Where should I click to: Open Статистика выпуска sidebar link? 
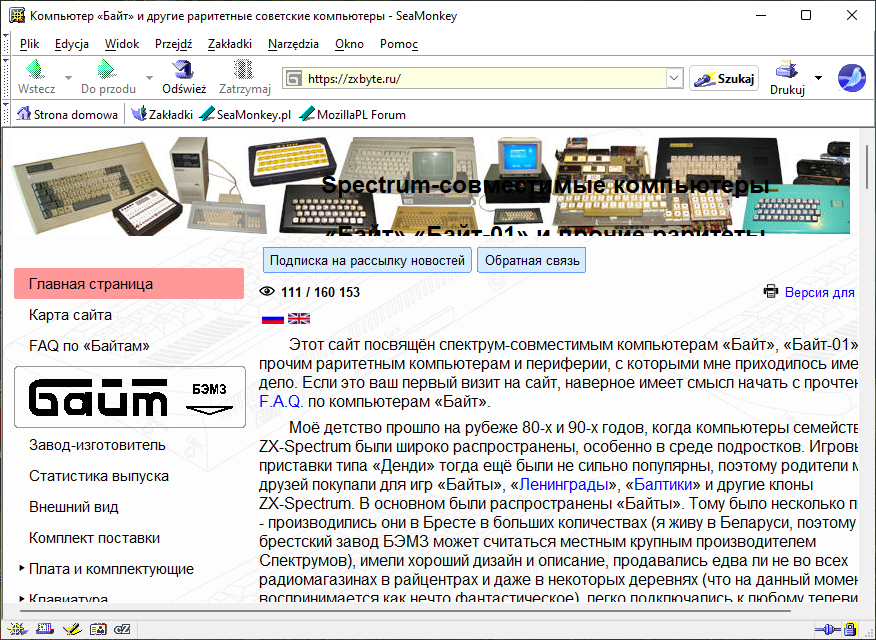pyautogui.click(x=99, y=476)
